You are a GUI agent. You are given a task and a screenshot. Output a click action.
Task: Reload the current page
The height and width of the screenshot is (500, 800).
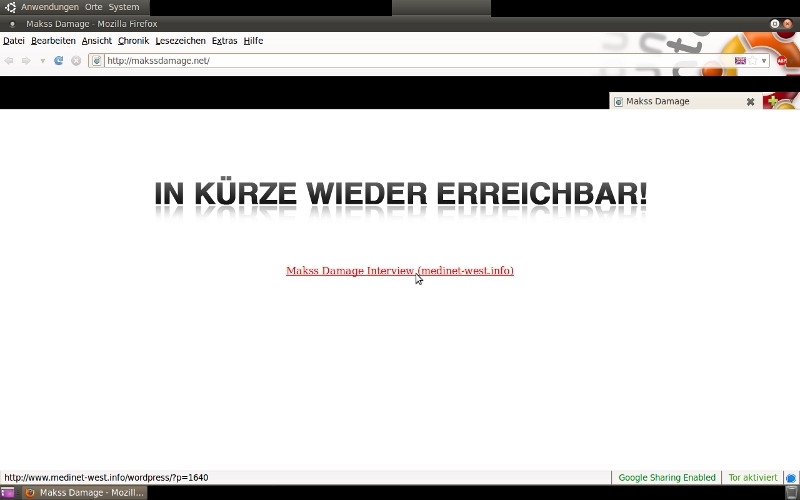click(x=59, y=61)
